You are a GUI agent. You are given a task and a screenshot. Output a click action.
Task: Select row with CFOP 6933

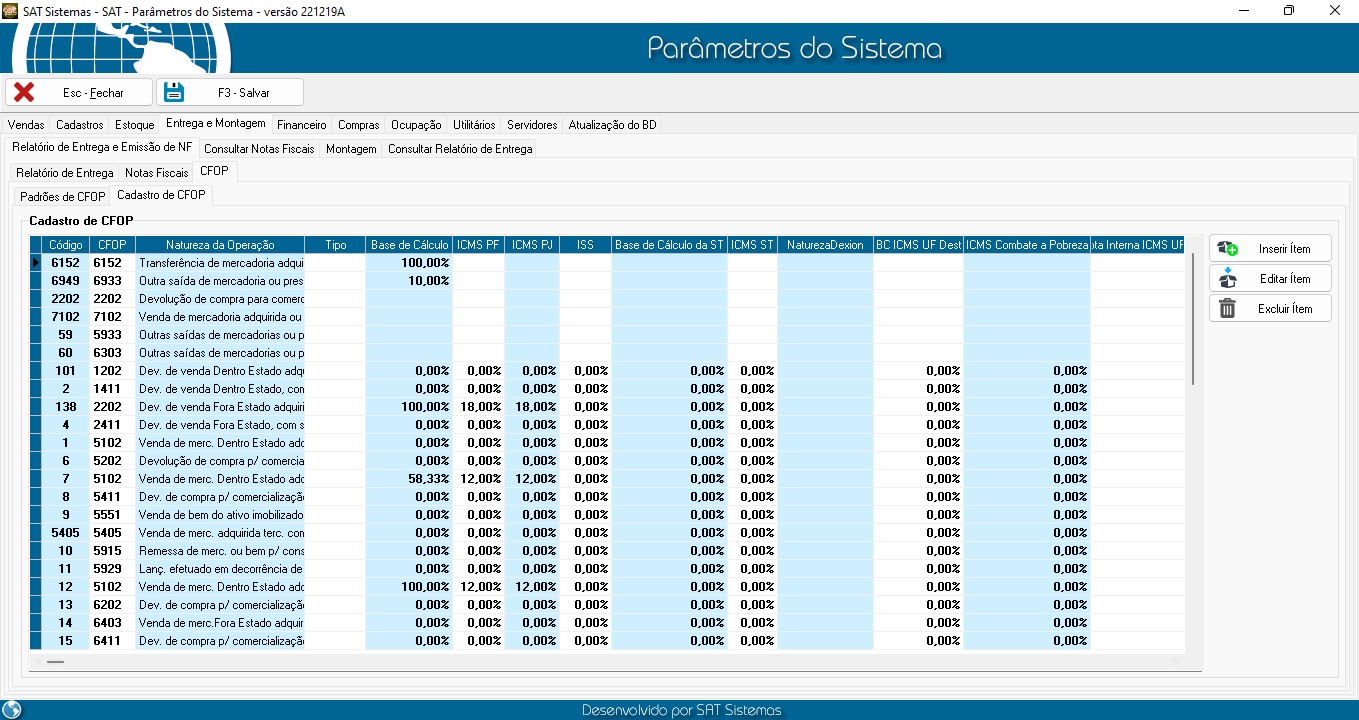coord(108,281)
